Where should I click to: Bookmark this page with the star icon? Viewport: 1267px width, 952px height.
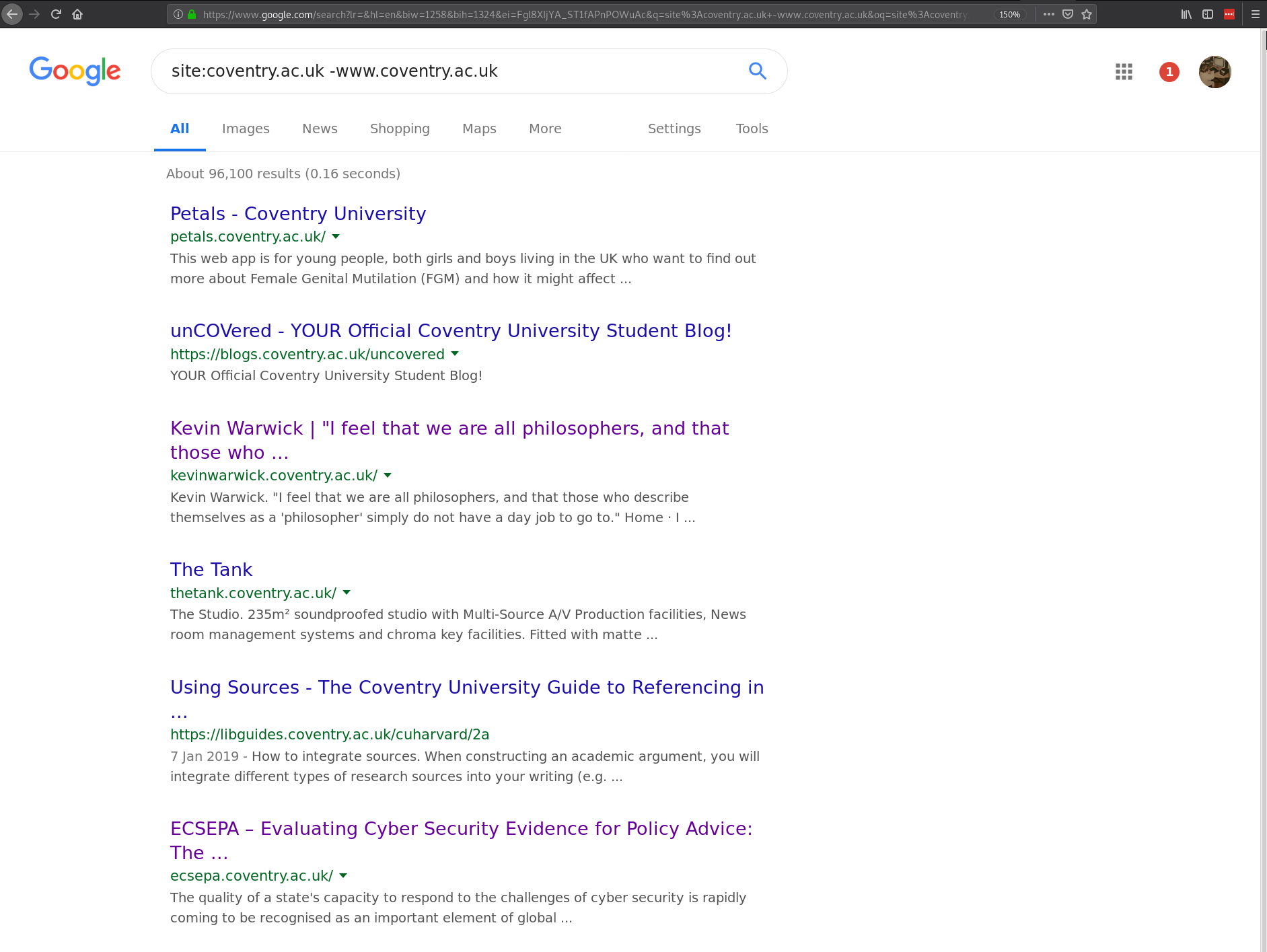pyautogui.click(x=1087, y=14)
